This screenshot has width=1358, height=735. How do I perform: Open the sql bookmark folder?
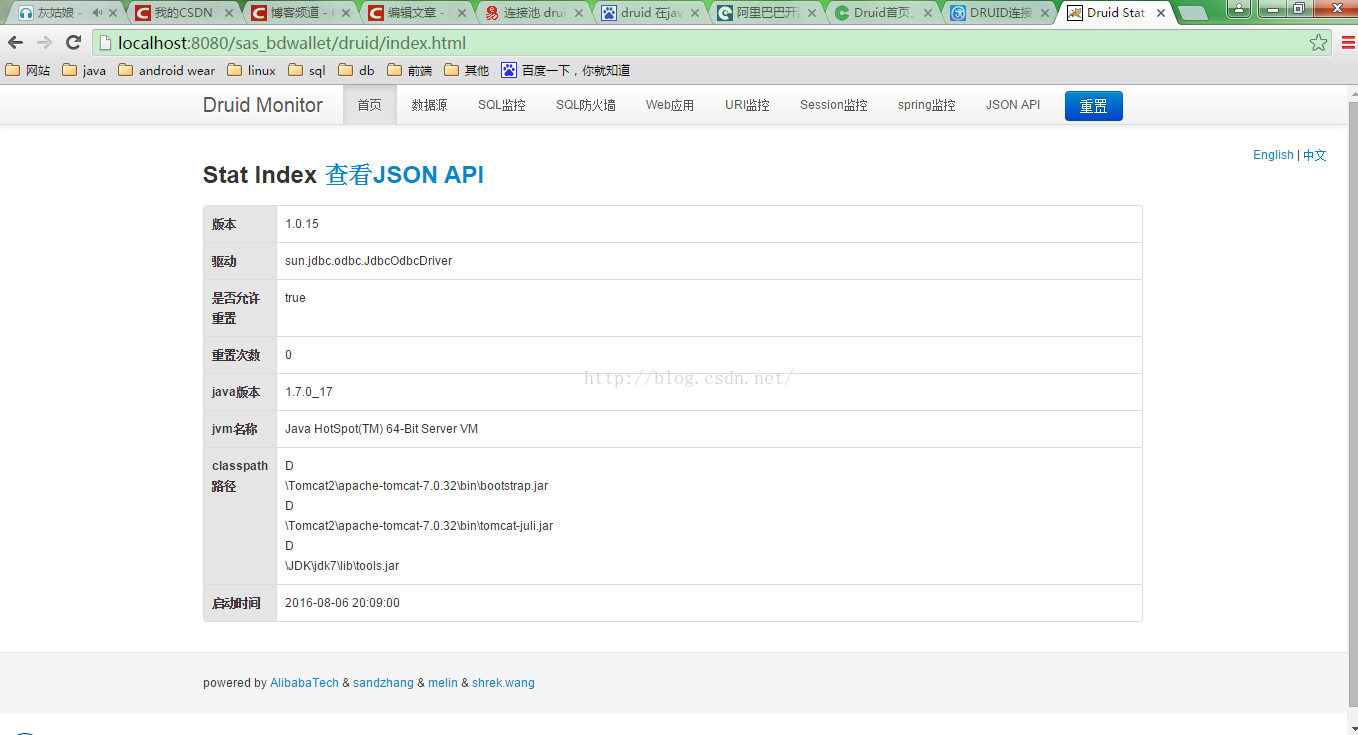[x=306, y=70]
